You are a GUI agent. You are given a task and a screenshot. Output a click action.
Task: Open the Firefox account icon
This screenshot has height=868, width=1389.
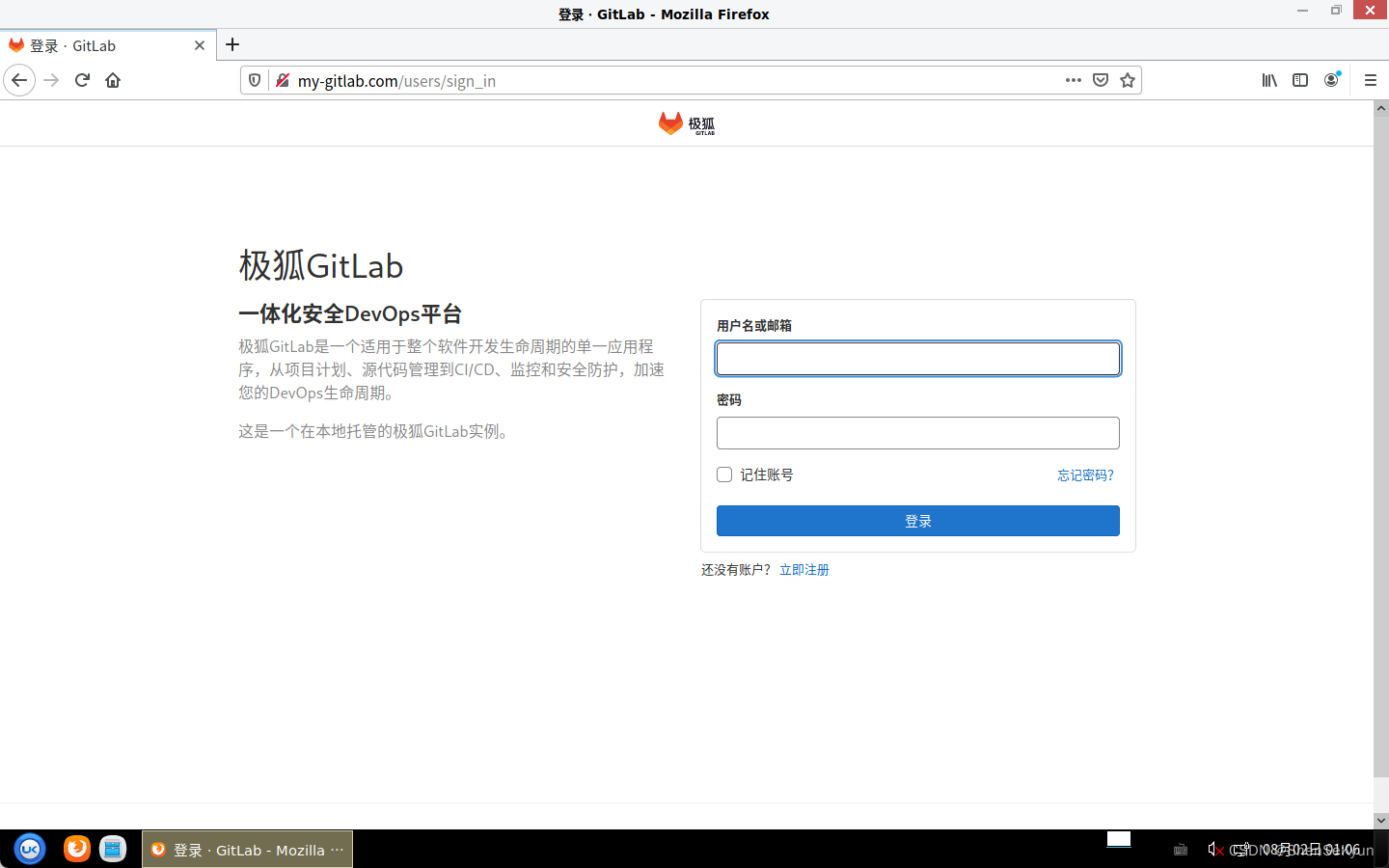[x=1332, y=80]
